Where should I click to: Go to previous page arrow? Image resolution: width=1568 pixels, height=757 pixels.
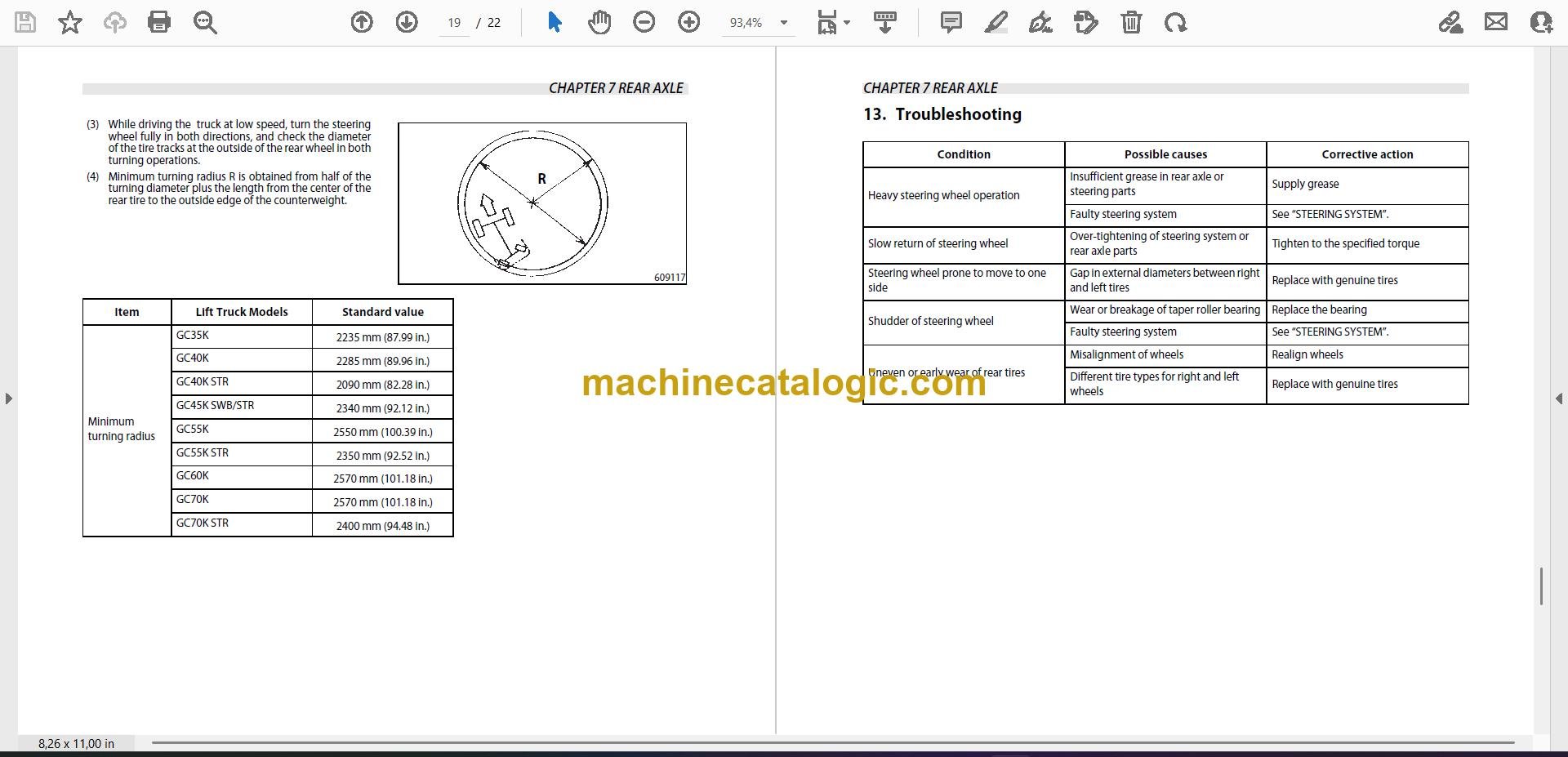pyautogui.click(x=362, y=22)
